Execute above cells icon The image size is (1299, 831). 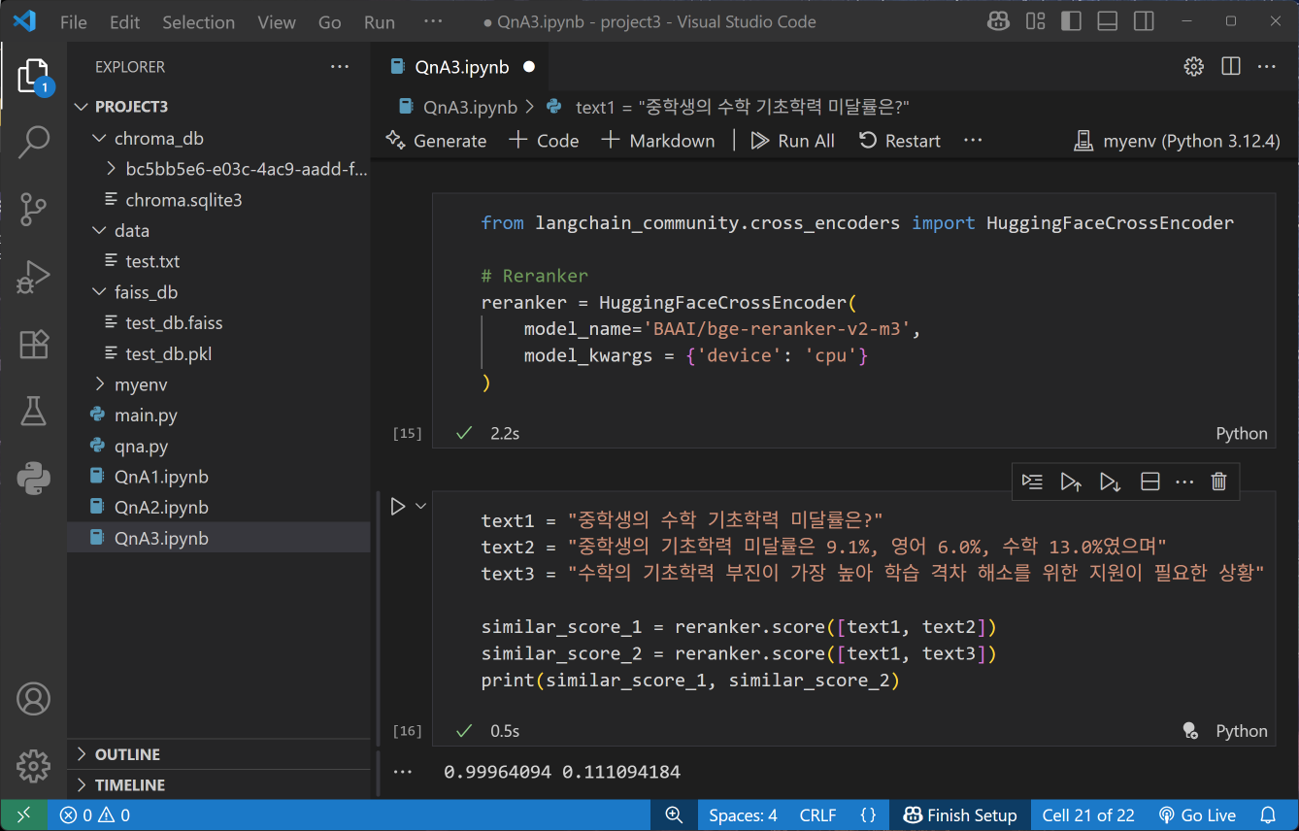[1071, 482]
